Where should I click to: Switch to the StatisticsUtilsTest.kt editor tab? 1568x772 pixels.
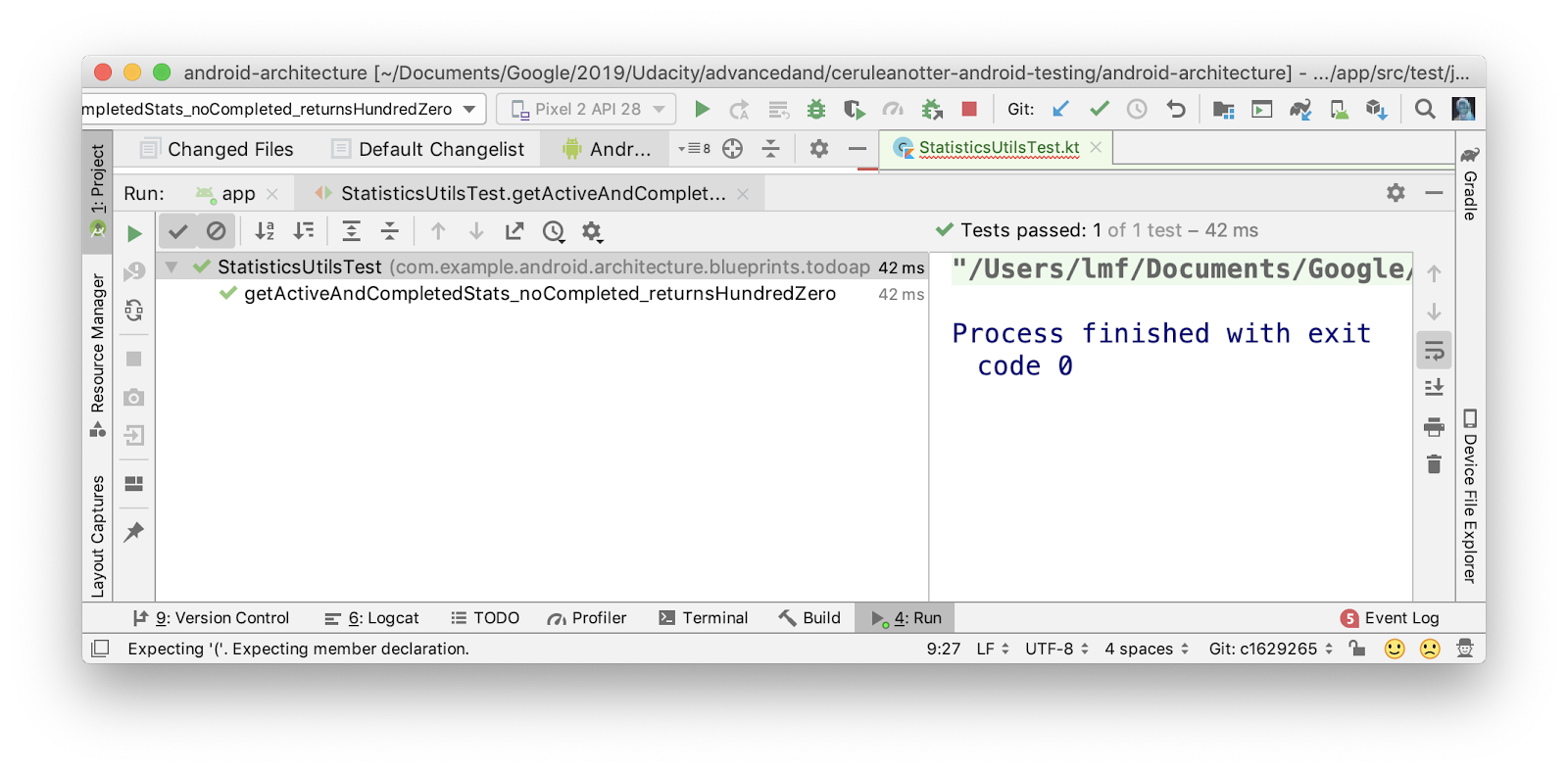point(998,148)
